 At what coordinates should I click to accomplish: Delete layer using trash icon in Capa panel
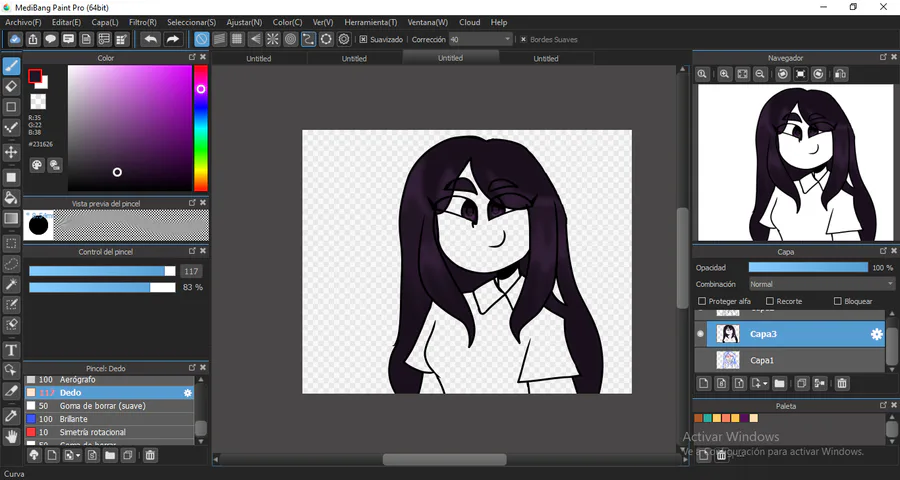(841, 383)
